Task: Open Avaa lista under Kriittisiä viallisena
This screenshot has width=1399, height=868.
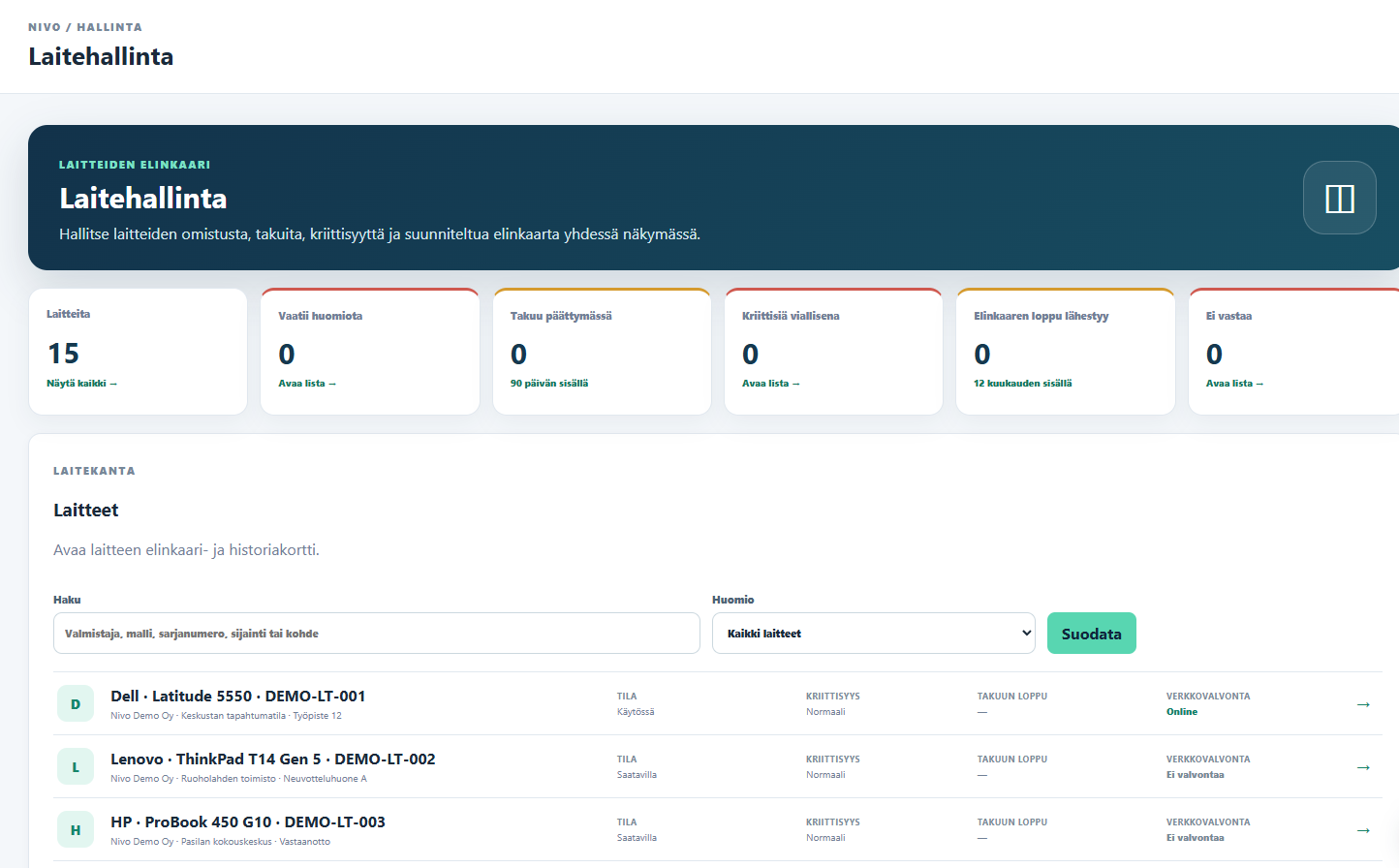Action: point(771,384)
